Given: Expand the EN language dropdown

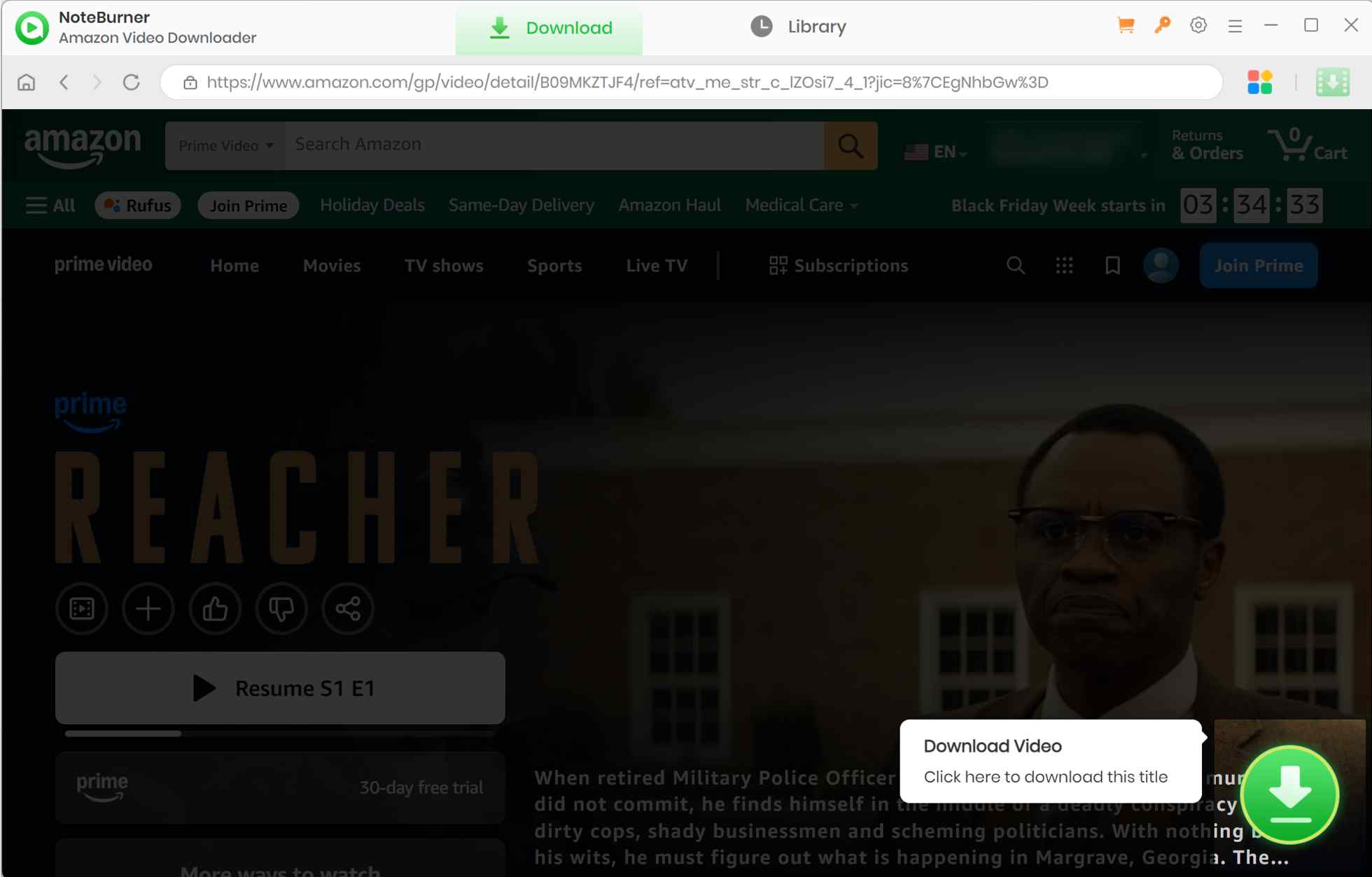Looking at the screenshot, I should pyautogui.click(x=937, y=151).
